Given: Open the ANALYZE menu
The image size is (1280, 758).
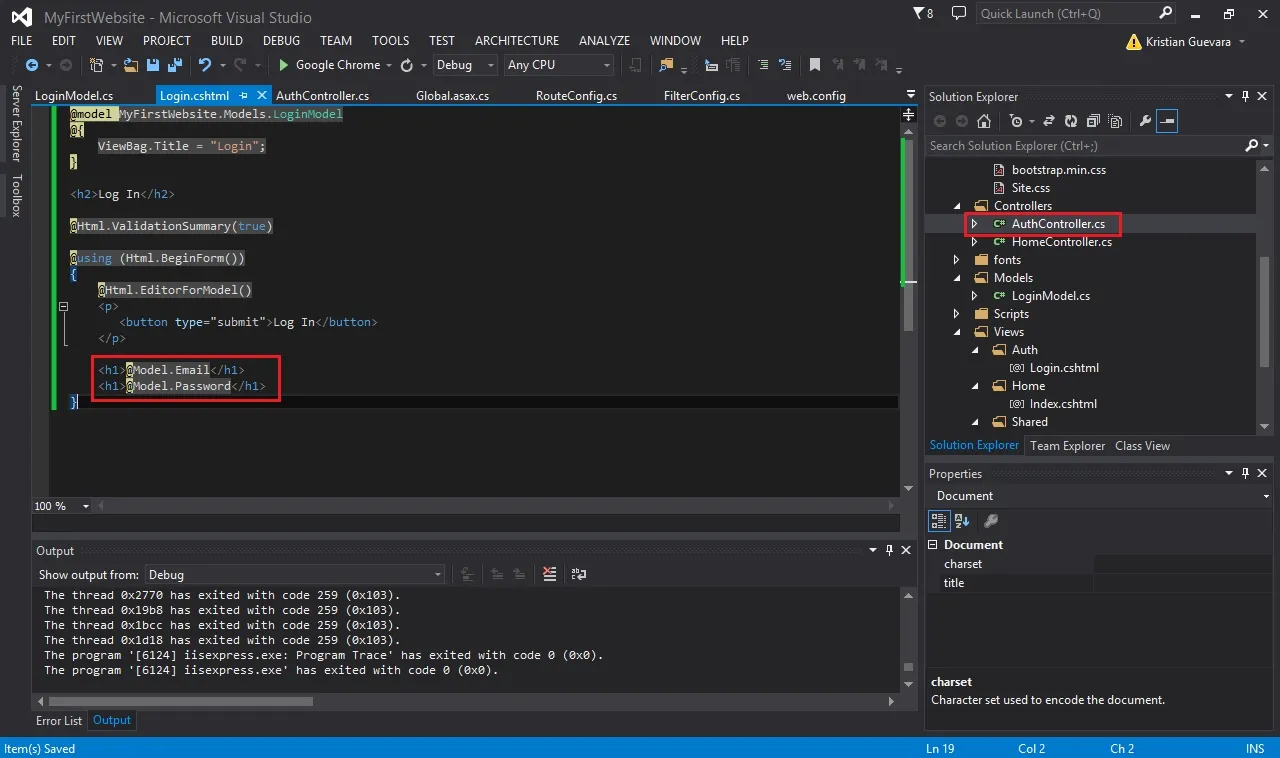Looking at the screenshot, I should [604, 41].
